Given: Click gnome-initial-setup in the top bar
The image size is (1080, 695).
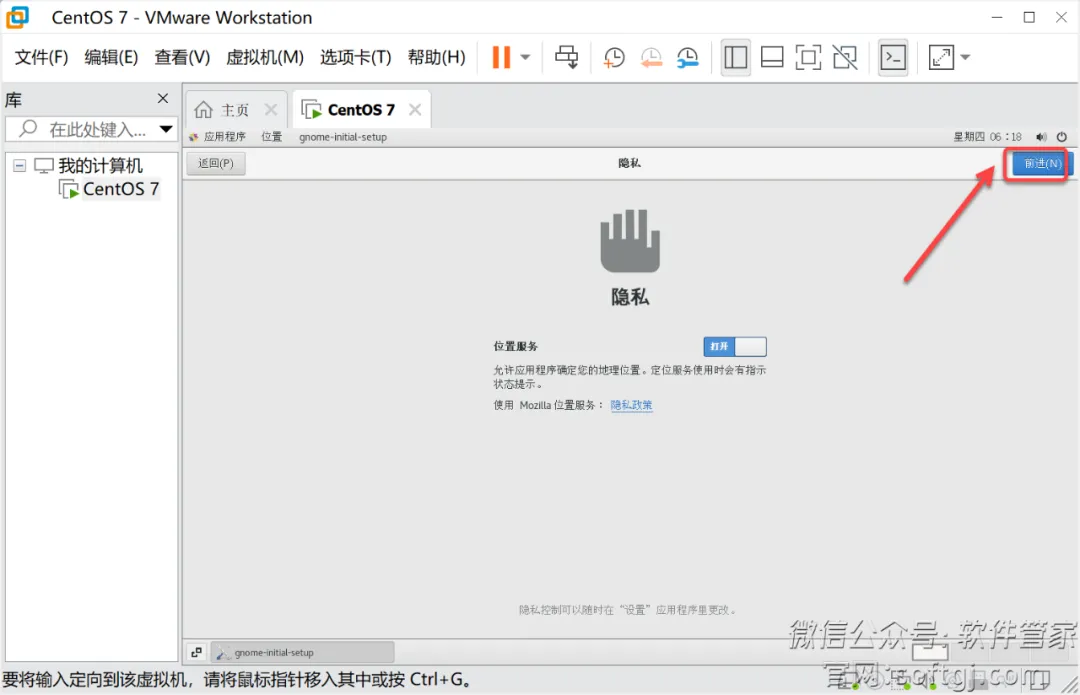Looking at the screenshot, I should coord(343,136).
